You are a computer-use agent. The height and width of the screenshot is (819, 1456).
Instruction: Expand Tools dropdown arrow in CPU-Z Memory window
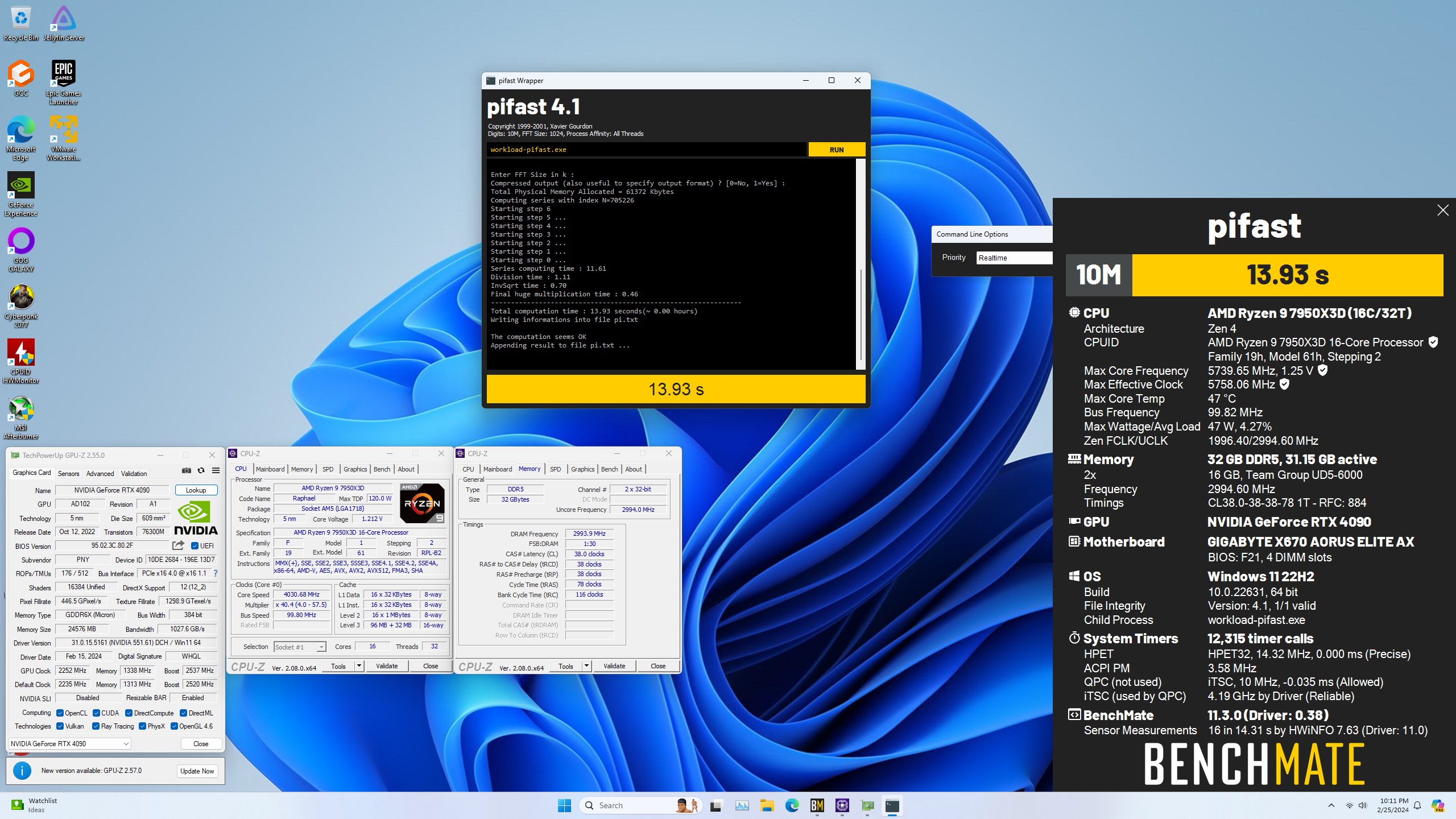coord(587,665)
